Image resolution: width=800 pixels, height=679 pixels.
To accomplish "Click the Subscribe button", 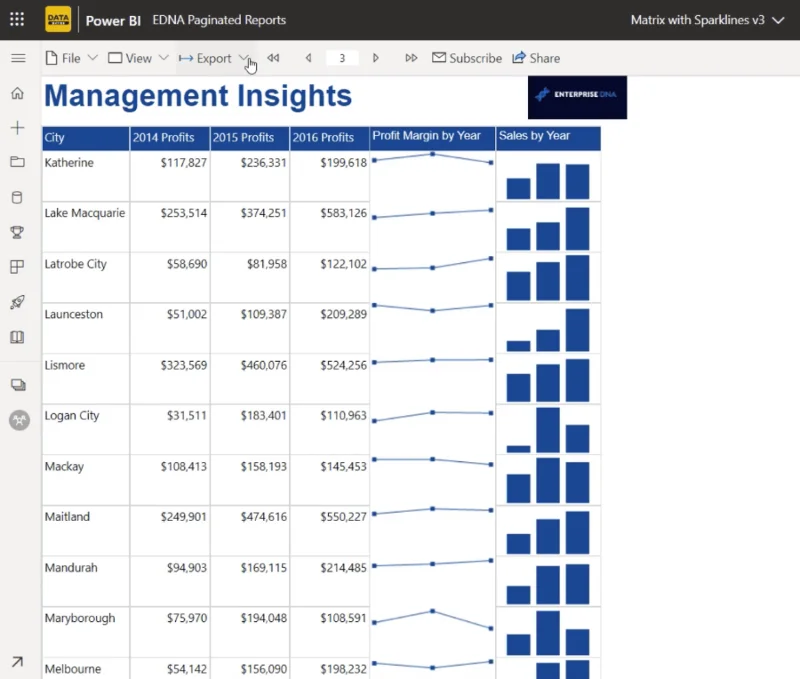I will pyautogui.click(x=467, y=58).
